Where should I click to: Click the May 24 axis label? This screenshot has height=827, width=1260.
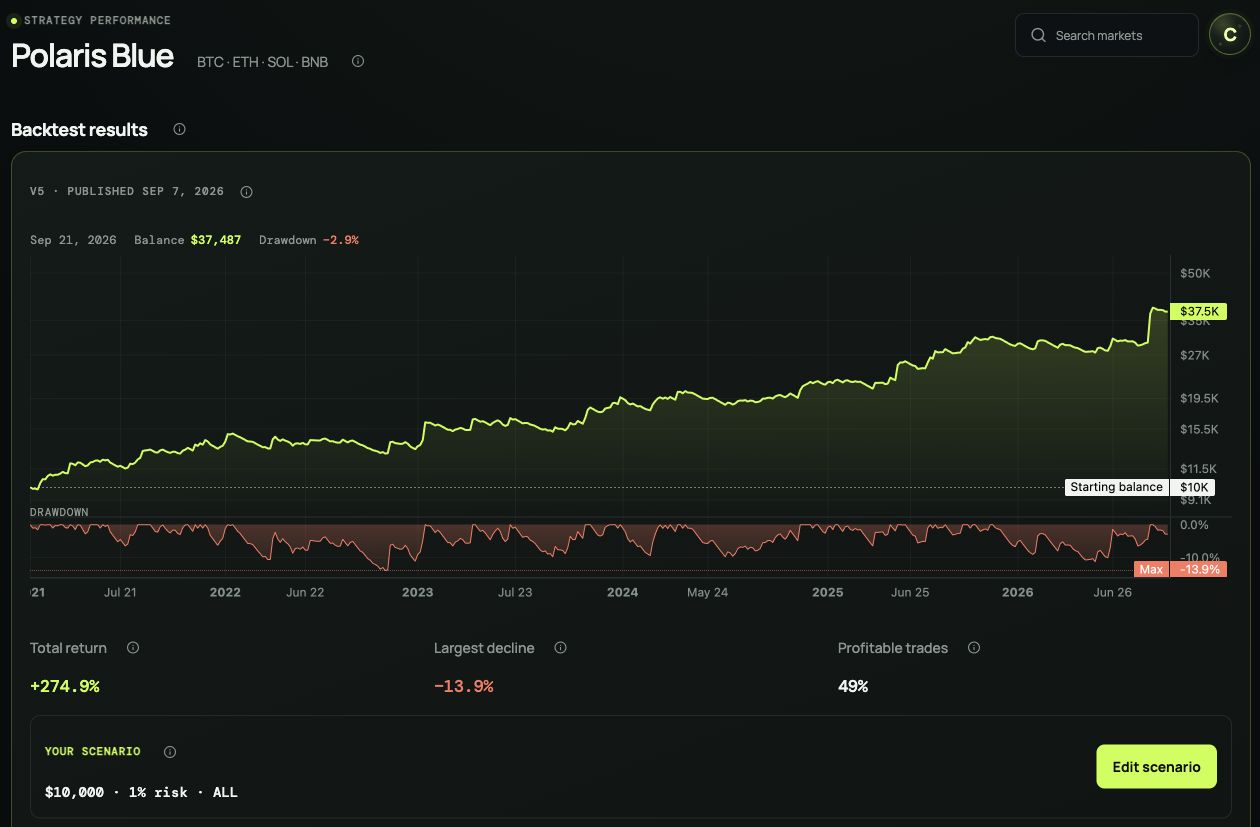click(x=707, y=592)
